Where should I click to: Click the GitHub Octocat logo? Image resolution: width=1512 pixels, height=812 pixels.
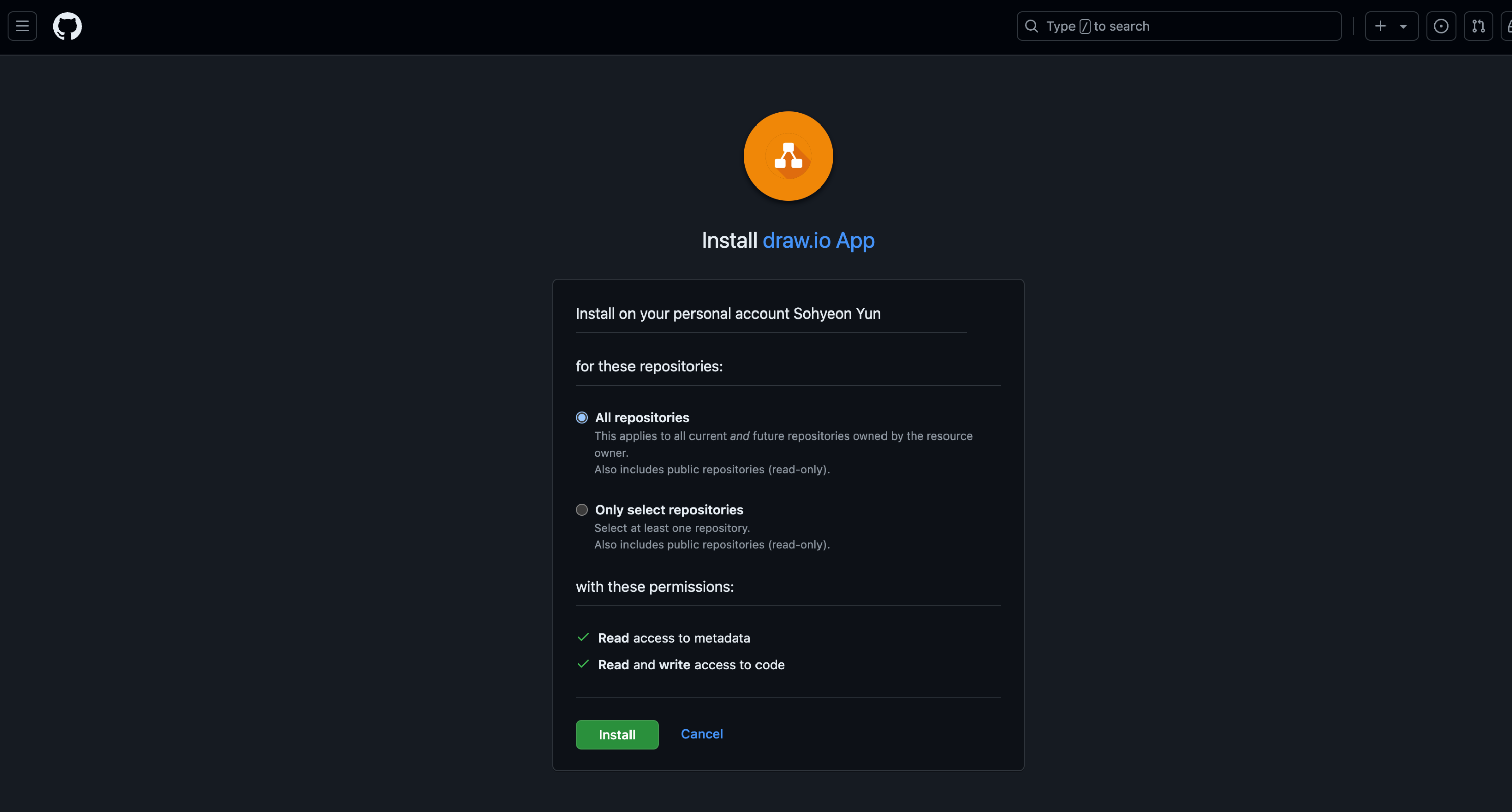(68, 26)
